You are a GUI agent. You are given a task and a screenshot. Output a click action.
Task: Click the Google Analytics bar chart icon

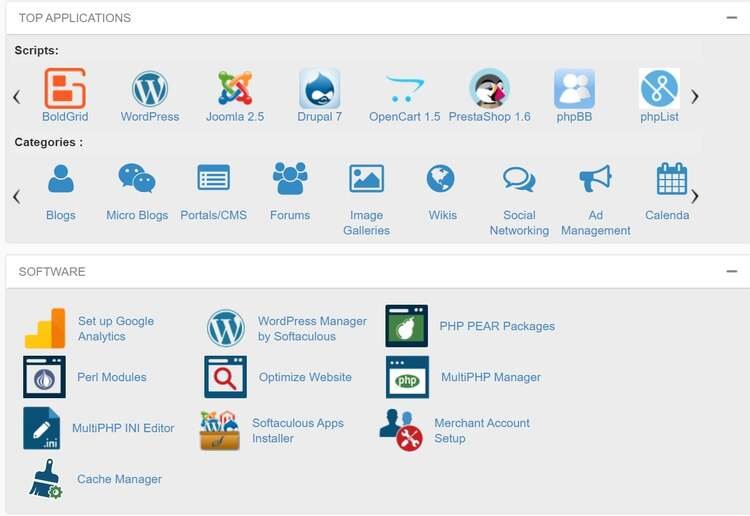[44, 328]
